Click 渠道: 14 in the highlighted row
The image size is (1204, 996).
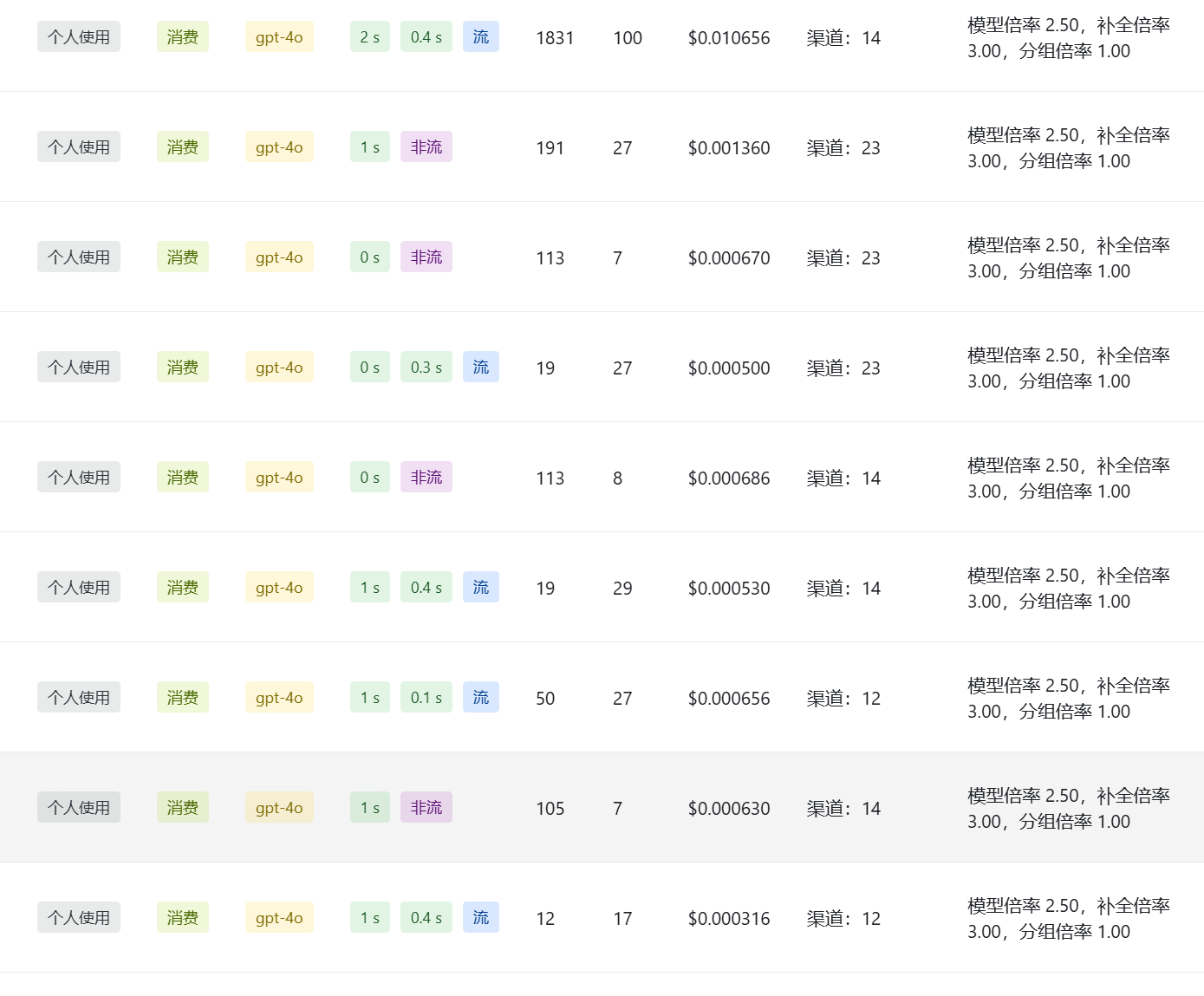[x=843, y=809]
